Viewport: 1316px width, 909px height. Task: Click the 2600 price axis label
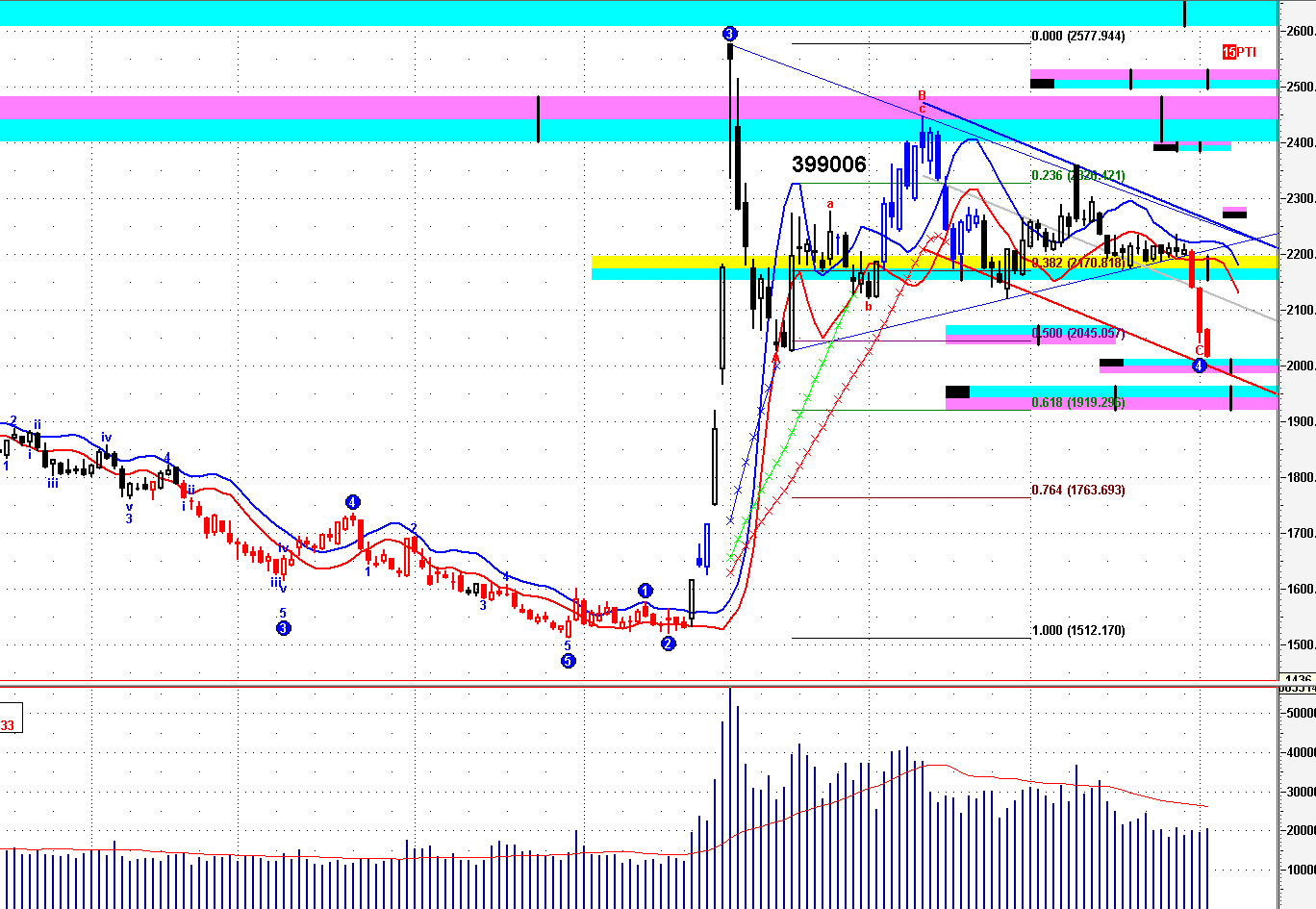coord(1300,31)
